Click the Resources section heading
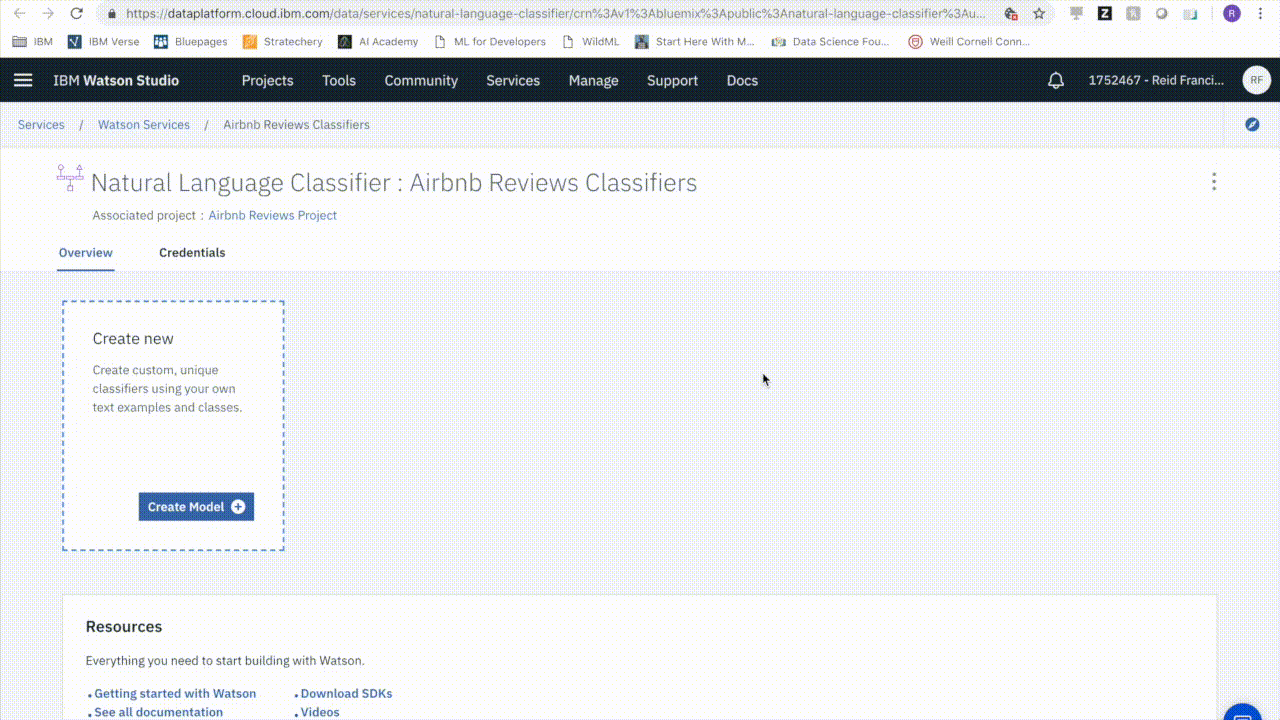The height and width of the screenshot is (720, 1280). (124, 627)
